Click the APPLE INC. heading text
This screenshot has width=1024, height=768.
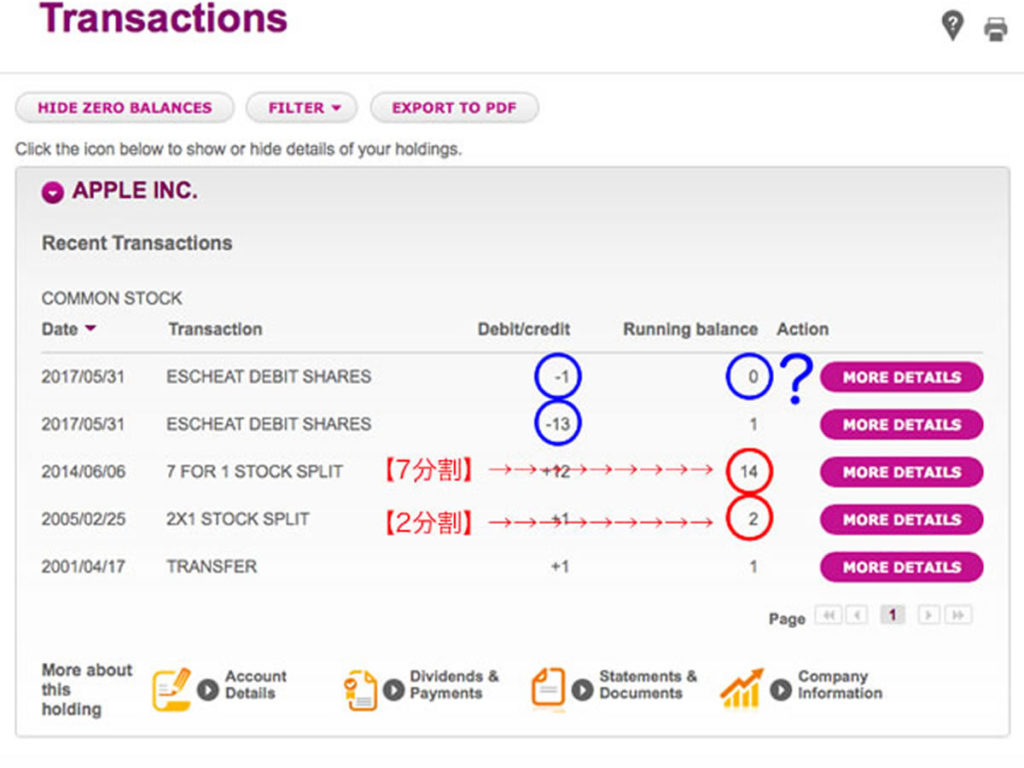click(135, 191)
